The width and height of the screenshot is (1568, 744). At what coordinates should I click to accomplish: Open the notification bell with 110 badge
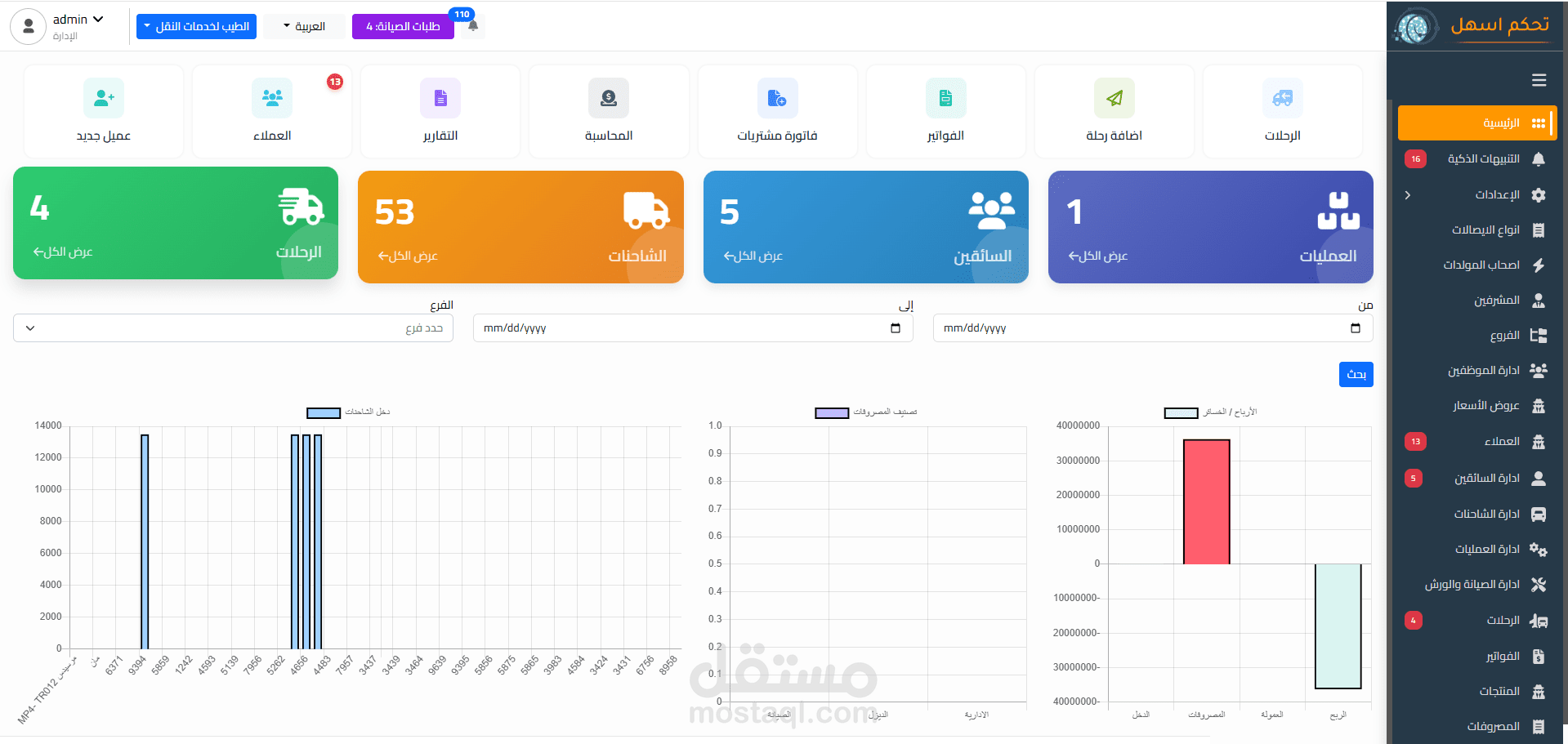472,25
